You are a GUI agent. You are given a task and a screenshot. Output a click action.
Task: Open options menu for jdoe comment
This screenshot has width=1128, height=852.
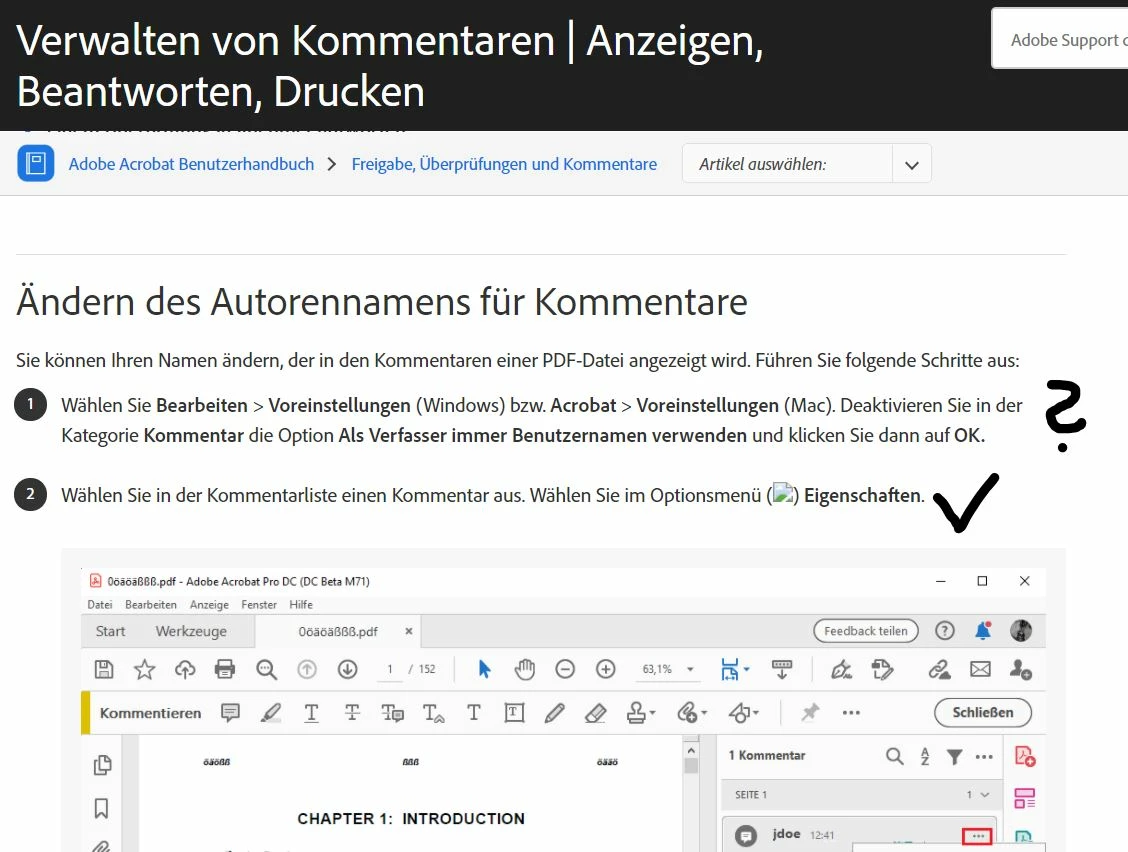pos(977,835)
